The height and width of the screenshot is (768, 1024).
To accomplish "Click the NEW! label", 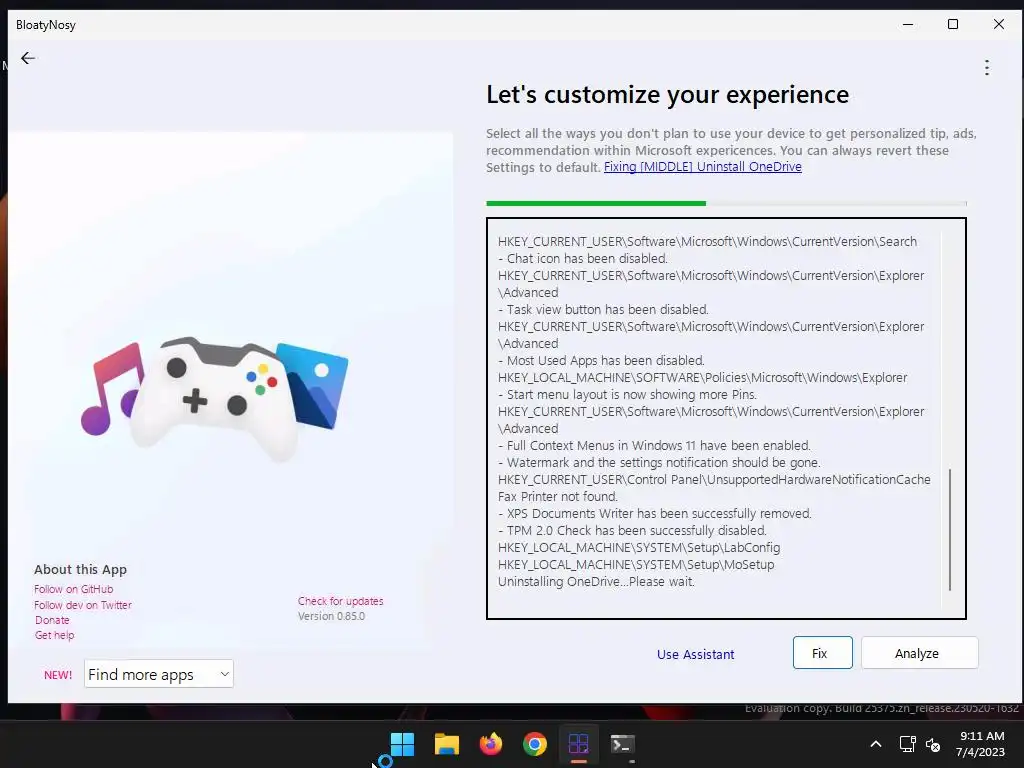I will tap(58, 675).
